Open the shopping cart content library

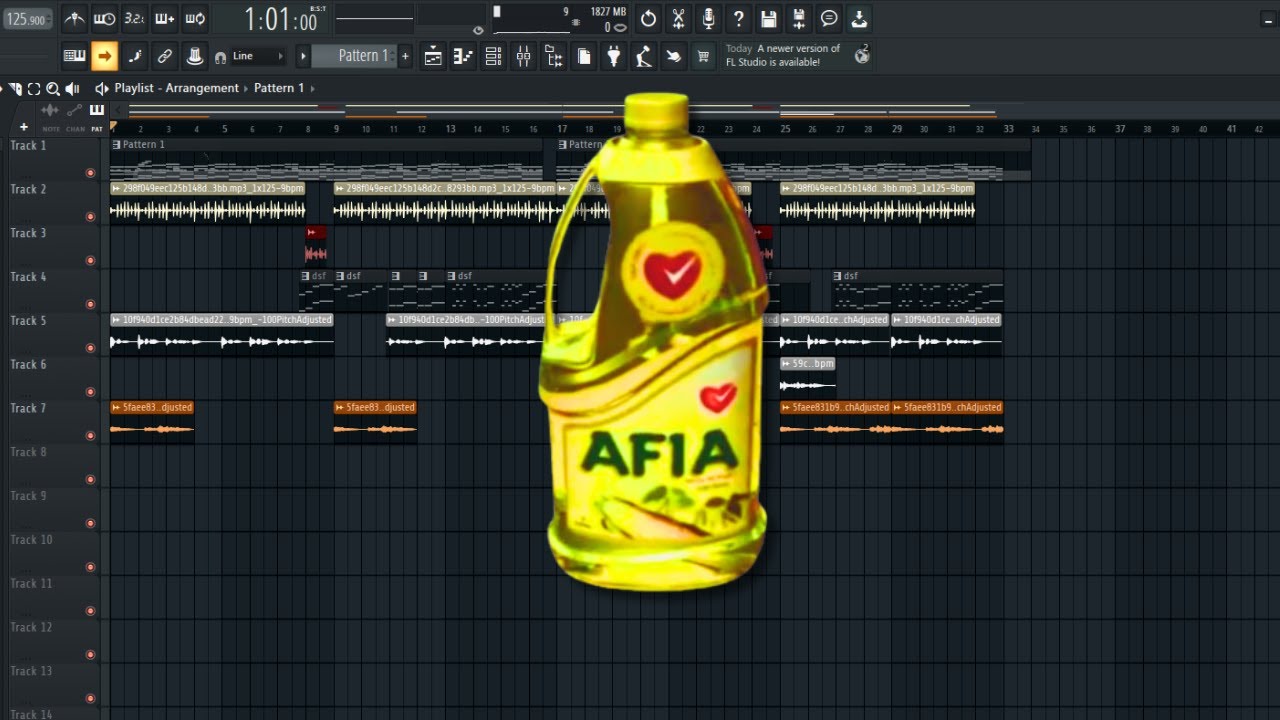click(x=704, y=56)
